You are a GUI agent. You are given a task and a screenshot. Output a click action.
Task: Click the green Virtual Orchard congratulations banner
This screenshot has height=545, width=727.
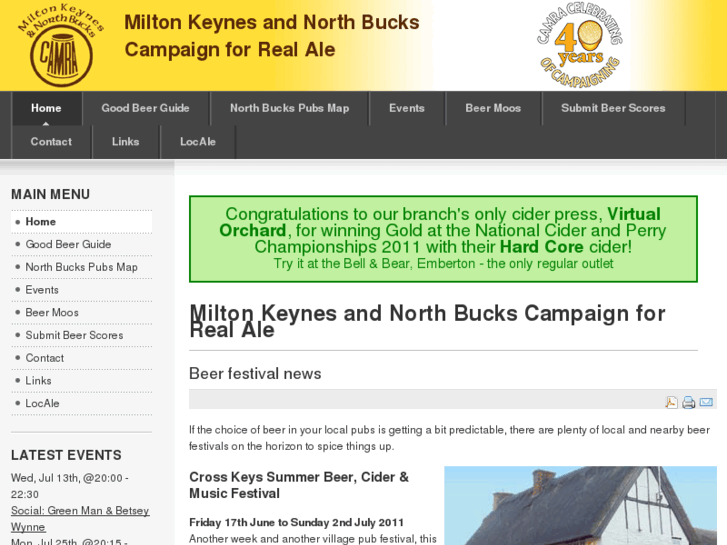tap(443, 239)
